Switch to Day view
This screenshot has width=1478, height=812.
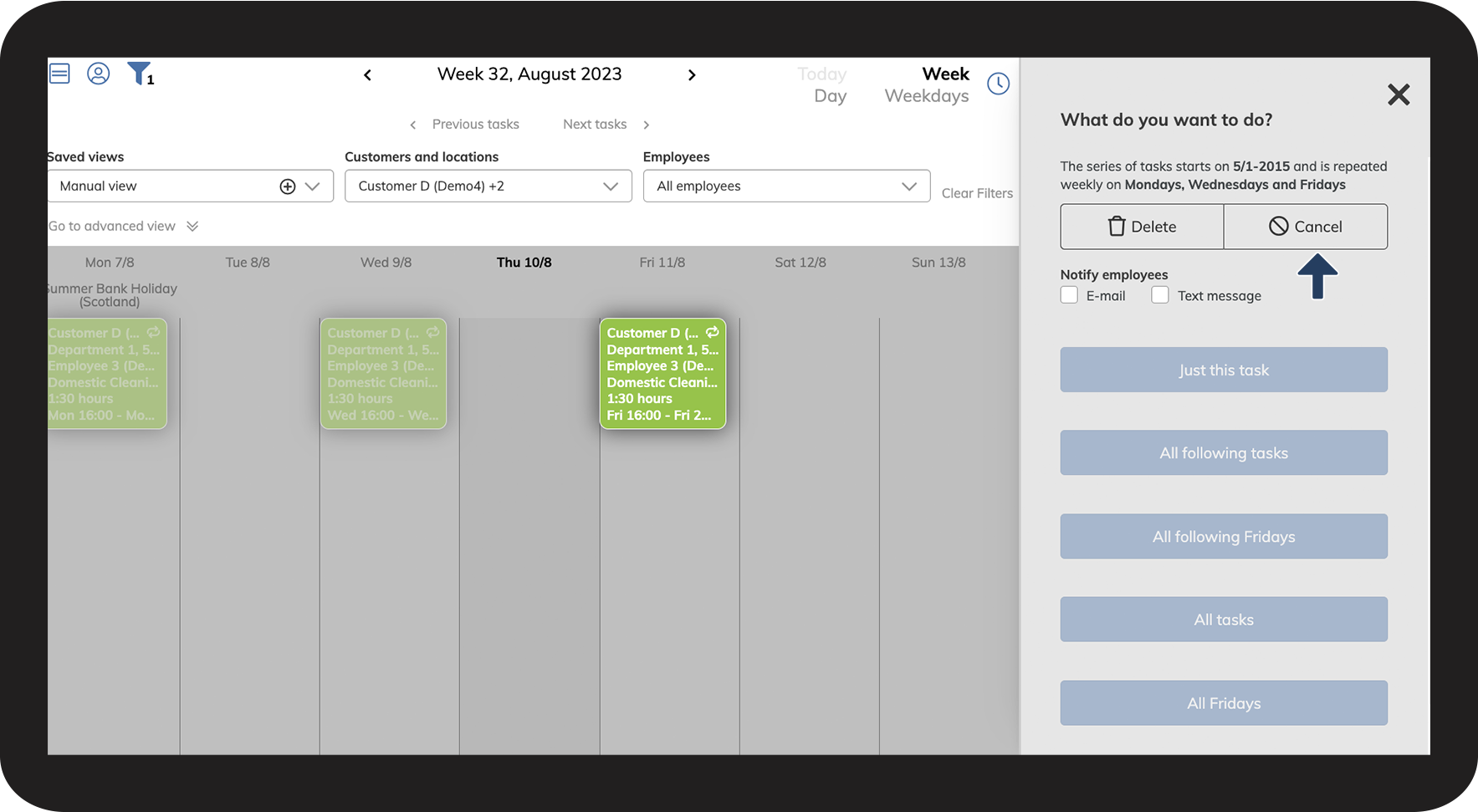[x=831, y=96]
